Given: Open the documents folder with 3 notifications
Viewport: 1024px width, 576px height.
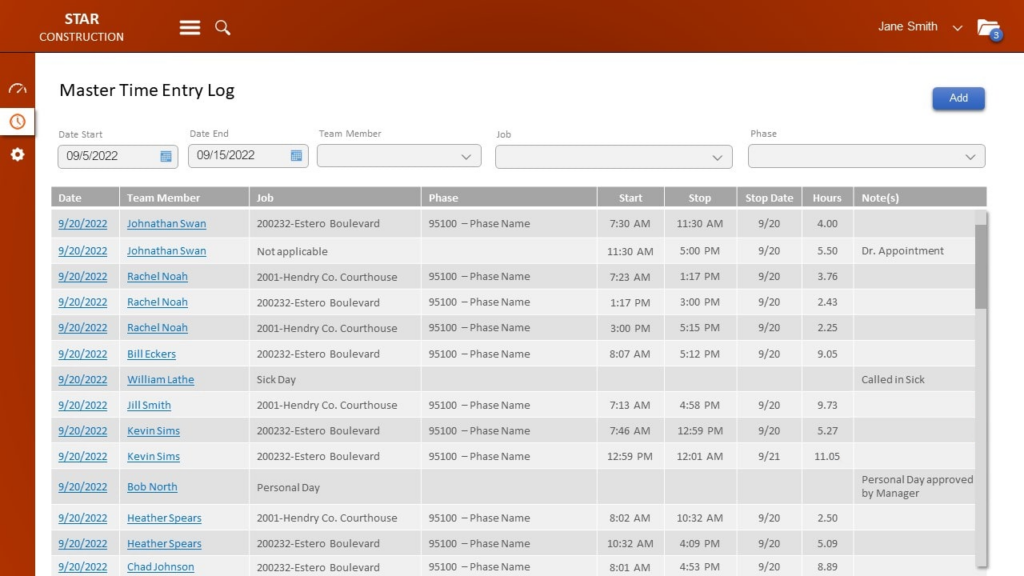Looking at the screenshot, I should point(988,27).
